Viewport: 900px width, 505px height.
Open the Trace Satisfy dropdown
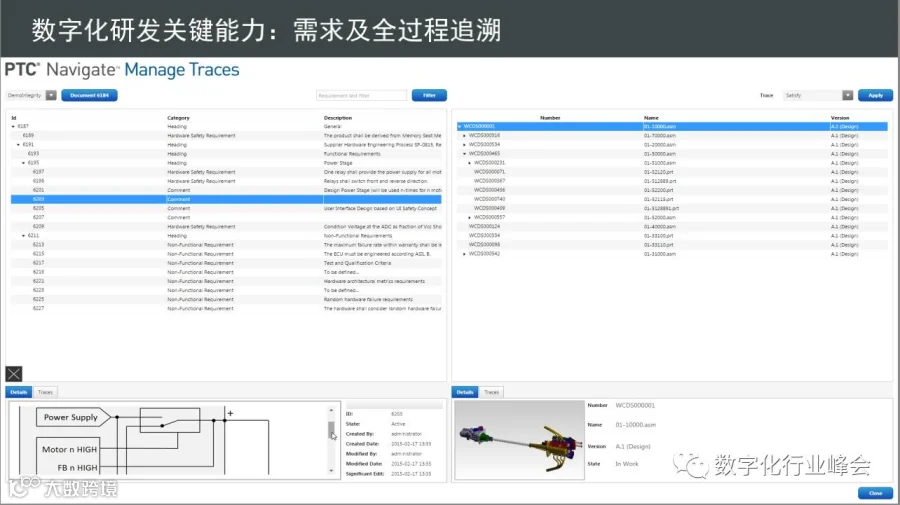(847, 95)
